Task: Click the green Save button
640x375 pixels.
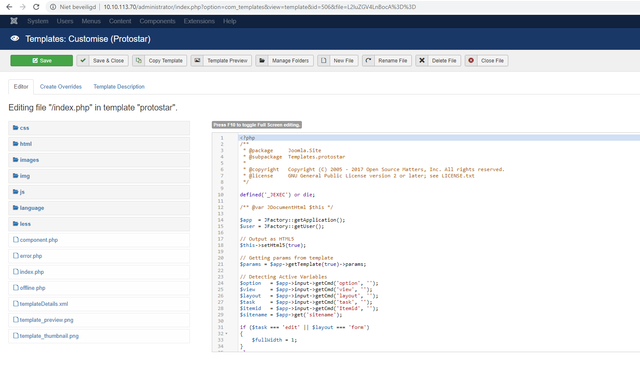Action: click(42, 60)
